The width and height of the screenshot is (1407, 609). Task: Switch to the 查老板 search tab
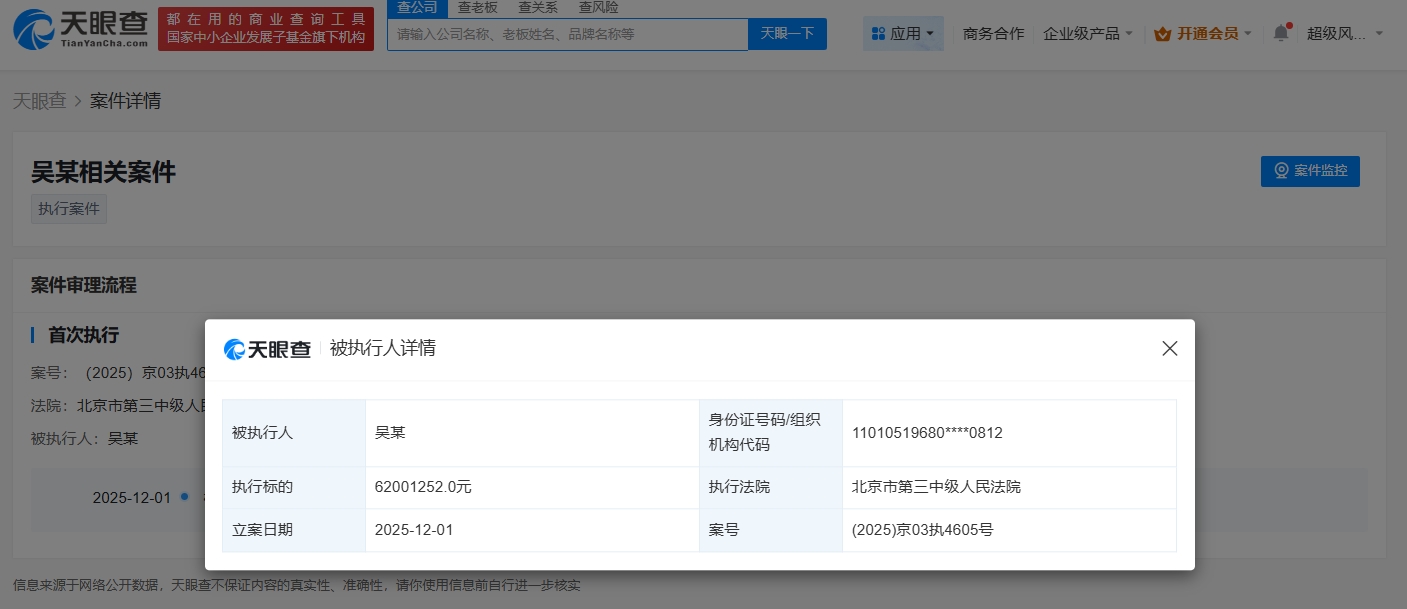click(477, 8)
